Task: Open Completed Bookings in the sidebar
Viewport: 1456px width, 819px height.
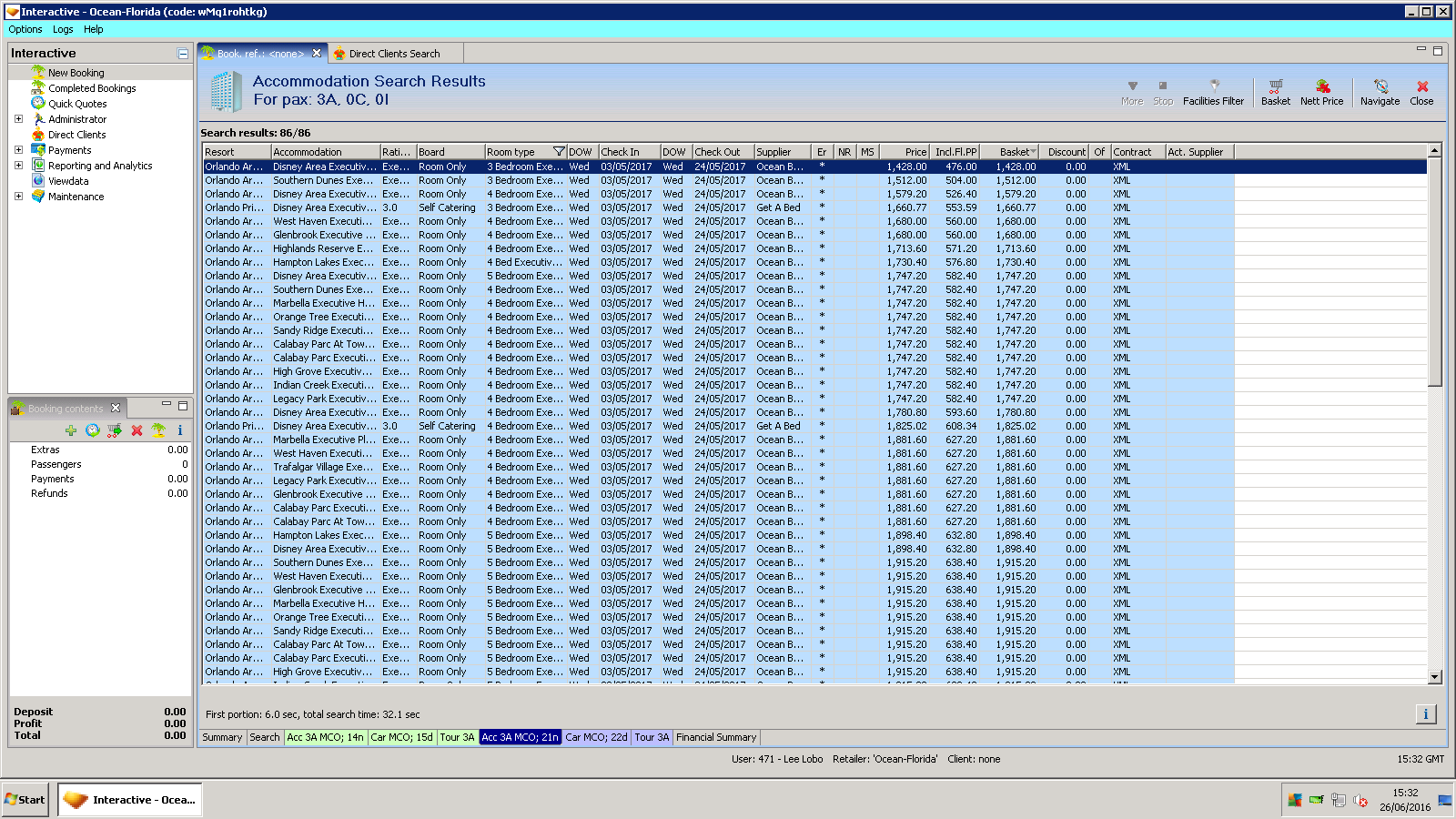Action: pyautogui.click(x=92, y=88)
